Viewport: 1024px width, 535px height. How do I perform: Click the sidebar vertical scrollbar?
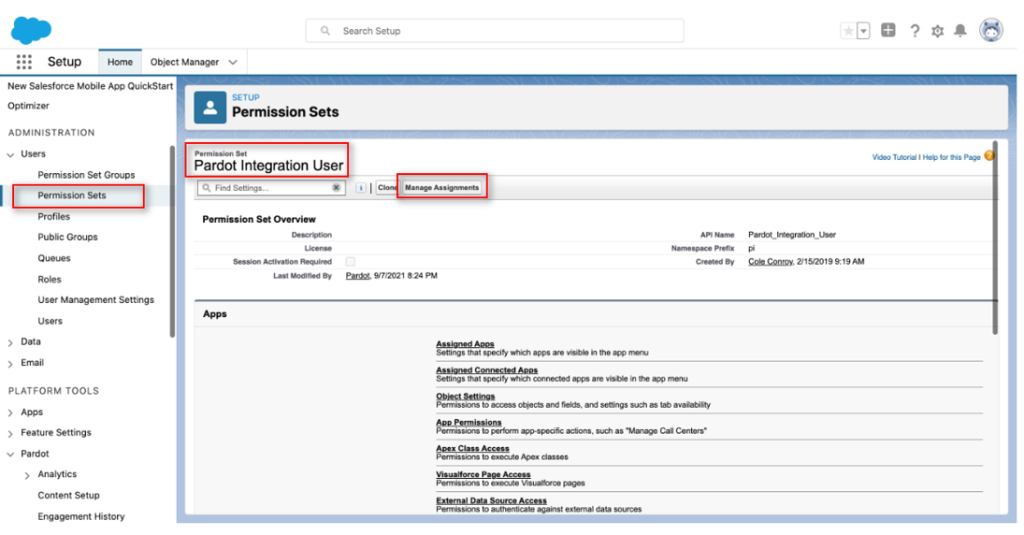click(x=172, y=242)
